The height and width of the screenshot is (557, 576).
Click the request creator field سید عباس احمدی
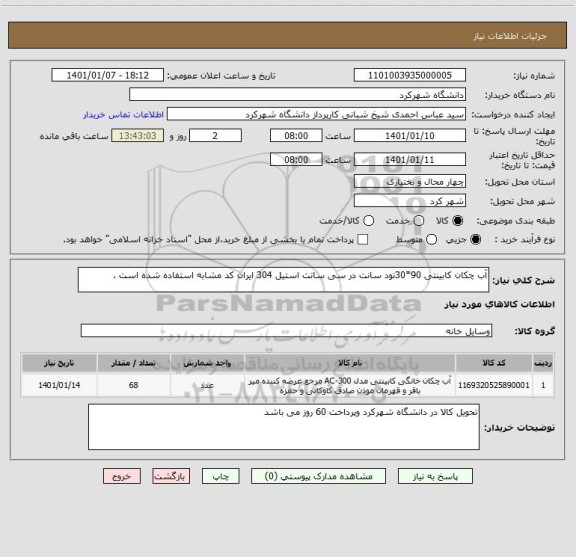[316, 114]
